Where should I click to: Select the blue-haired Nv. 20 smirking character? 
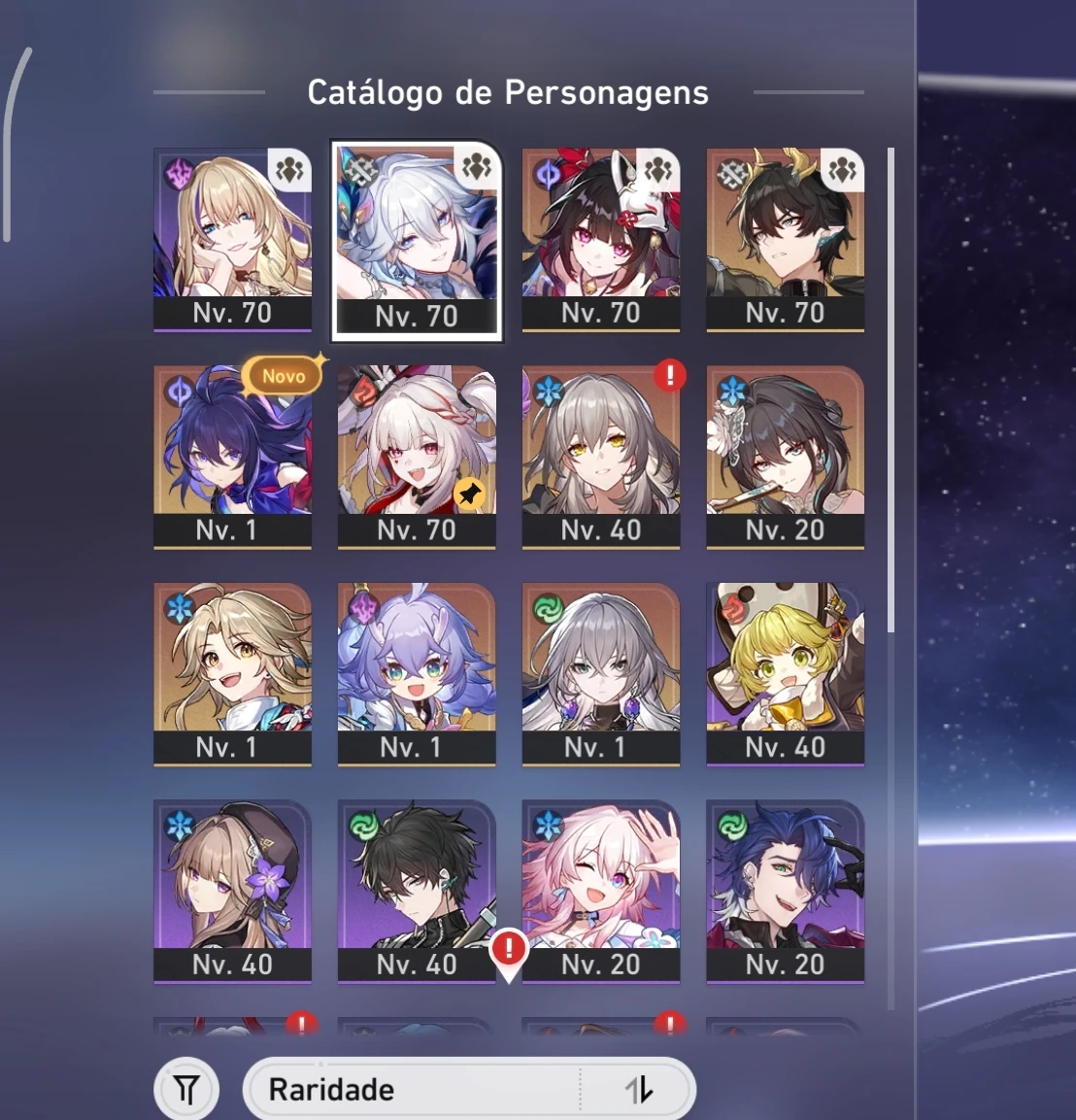click(786, 892)
